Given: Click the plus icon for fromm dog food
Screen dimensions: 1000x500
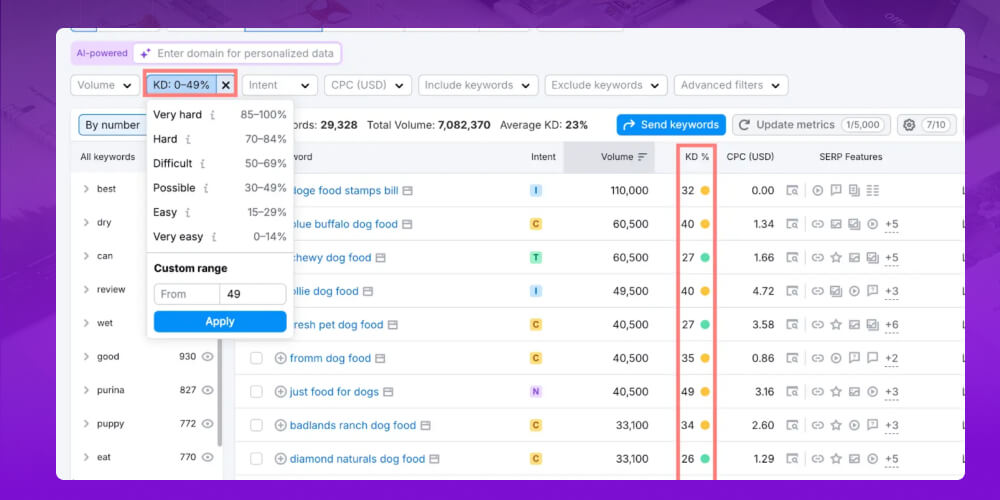Looking at the screenshot, I should [280, 358].
